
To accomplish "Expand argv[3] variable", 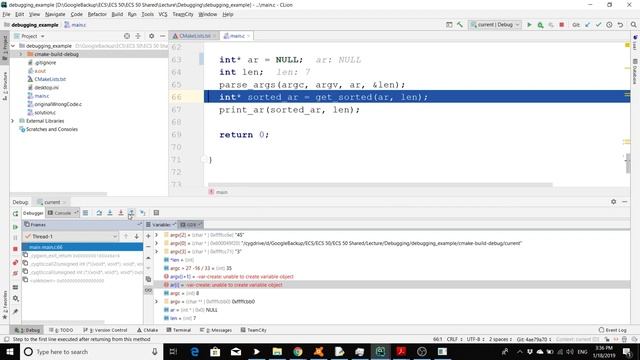I will tap(156, 251).
